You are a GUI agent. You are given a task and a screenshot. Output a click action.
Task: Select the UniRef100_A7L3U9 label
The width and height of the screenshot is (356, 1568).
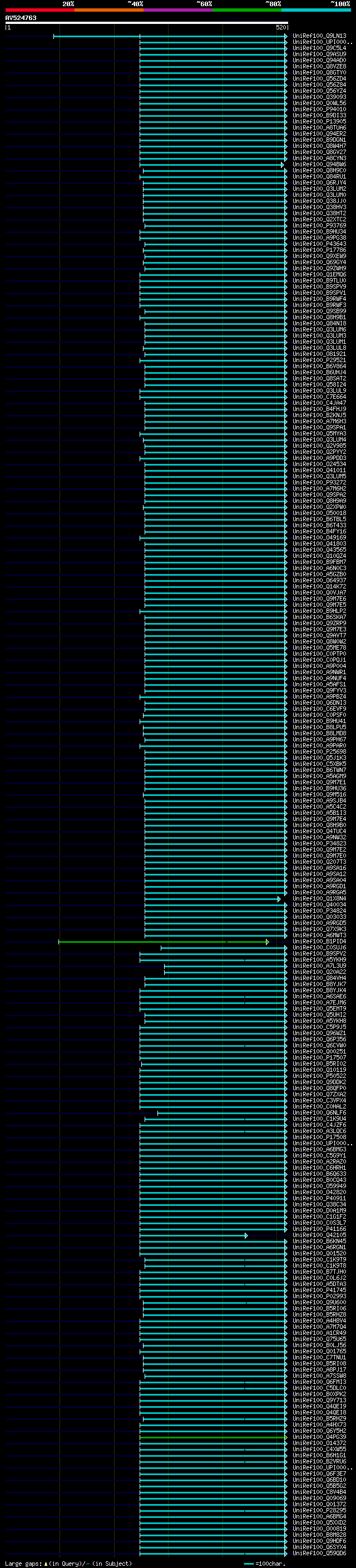click(x=319, y=966)
